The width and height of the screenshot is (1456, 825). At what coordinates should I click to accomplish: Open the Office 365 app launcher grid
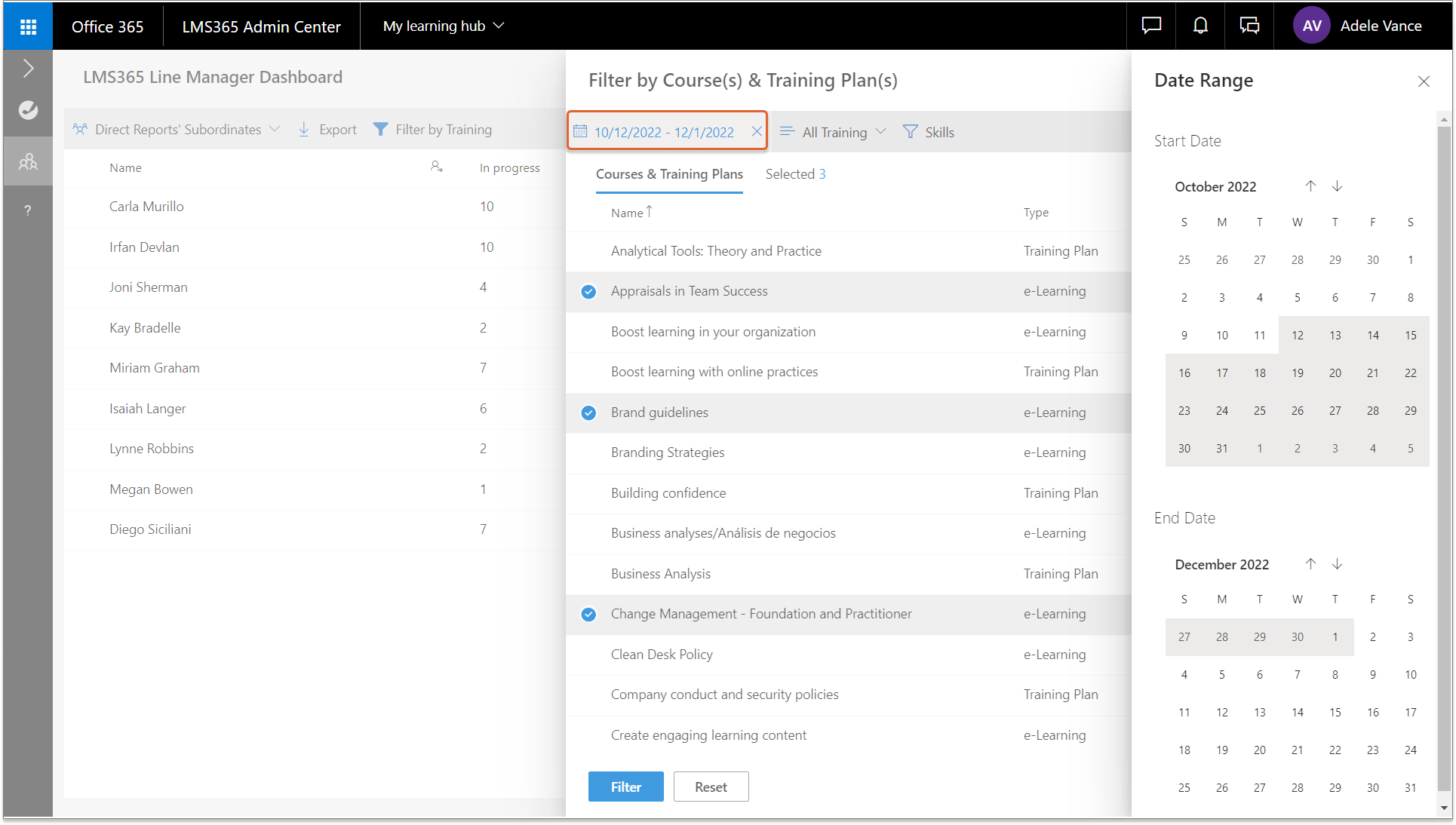tap(28, 26)
